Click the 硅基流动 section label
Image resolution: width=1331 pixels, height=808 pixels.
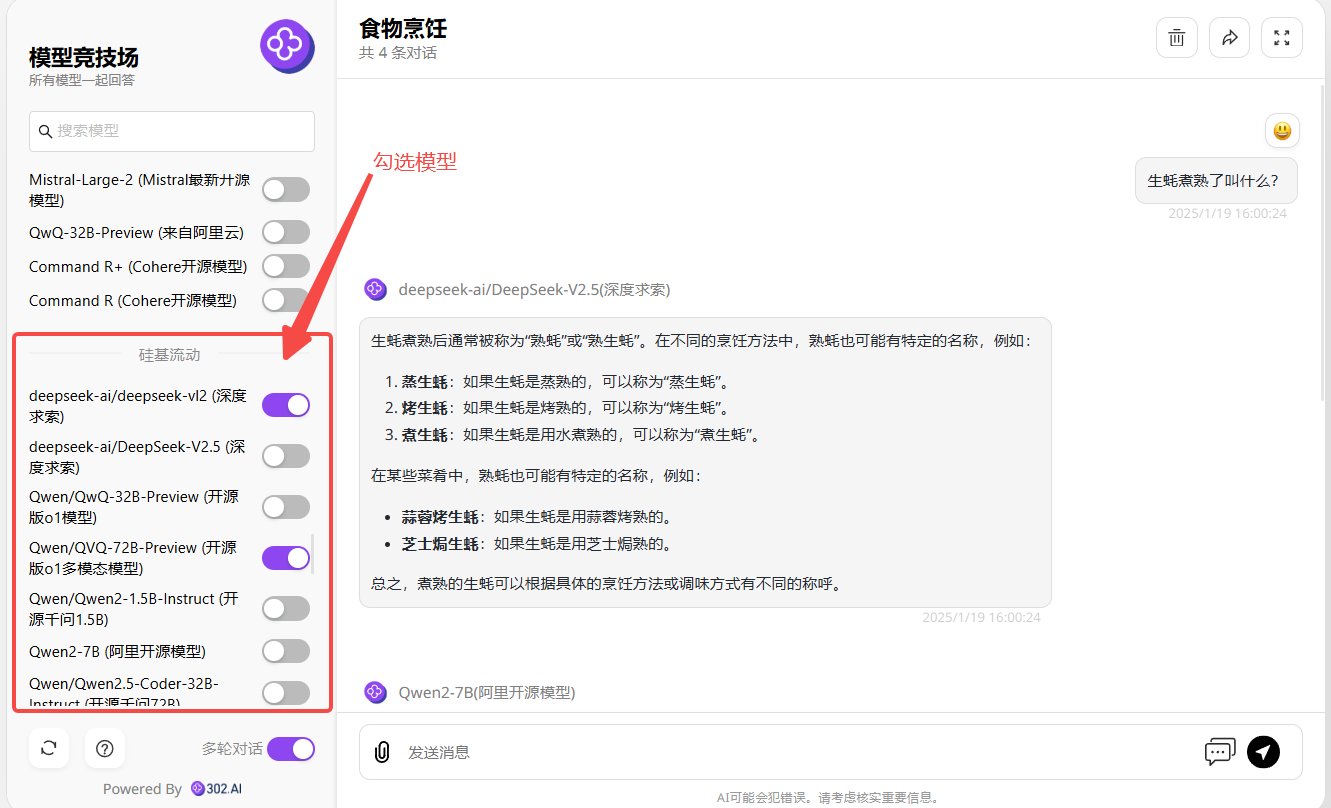[x=169, y=355]
